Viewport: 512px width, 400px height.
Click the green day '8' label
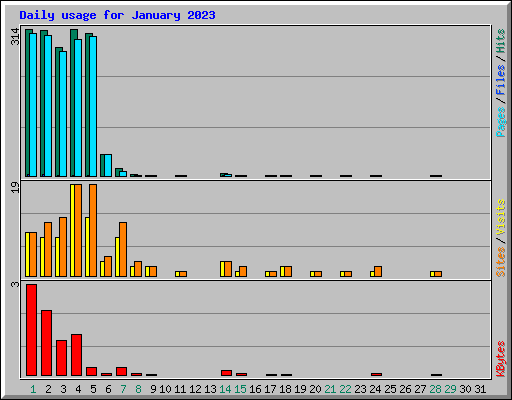138,389
